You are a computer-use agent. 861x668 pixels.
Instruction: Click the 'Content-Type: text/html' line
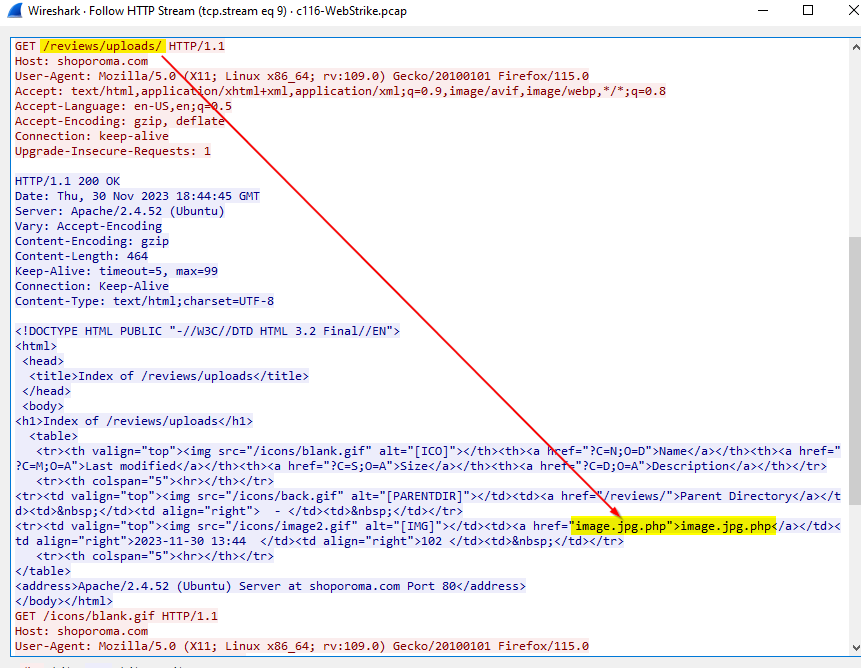click(x=144, y=301)
